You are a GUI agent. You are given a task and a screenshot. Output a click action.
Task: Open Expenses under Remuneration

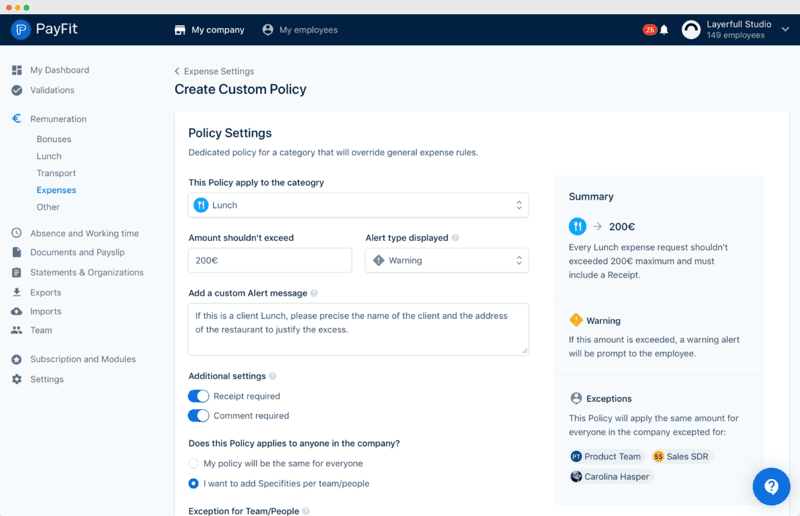click(x=56, y=190)
